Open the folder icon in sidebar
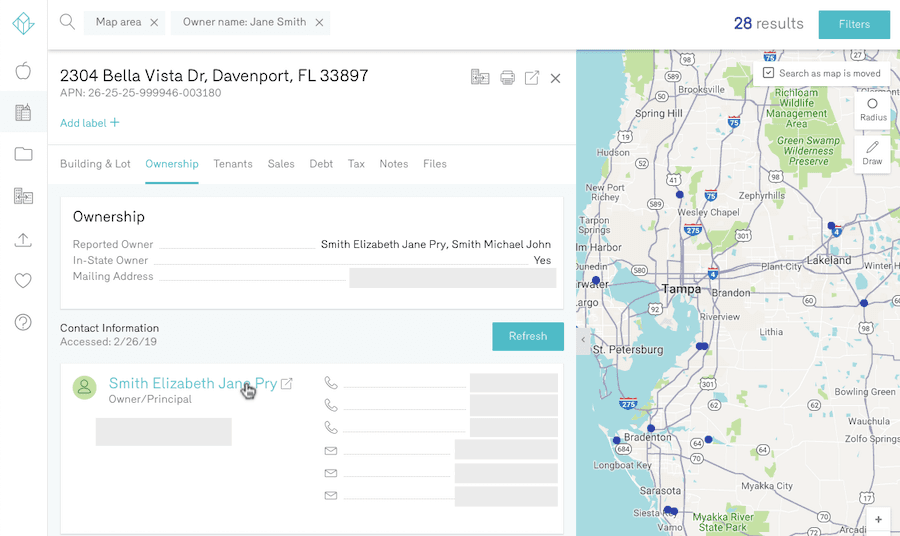Image resolution: width=900 pixels, height=536 pixels. click(23, 154)
